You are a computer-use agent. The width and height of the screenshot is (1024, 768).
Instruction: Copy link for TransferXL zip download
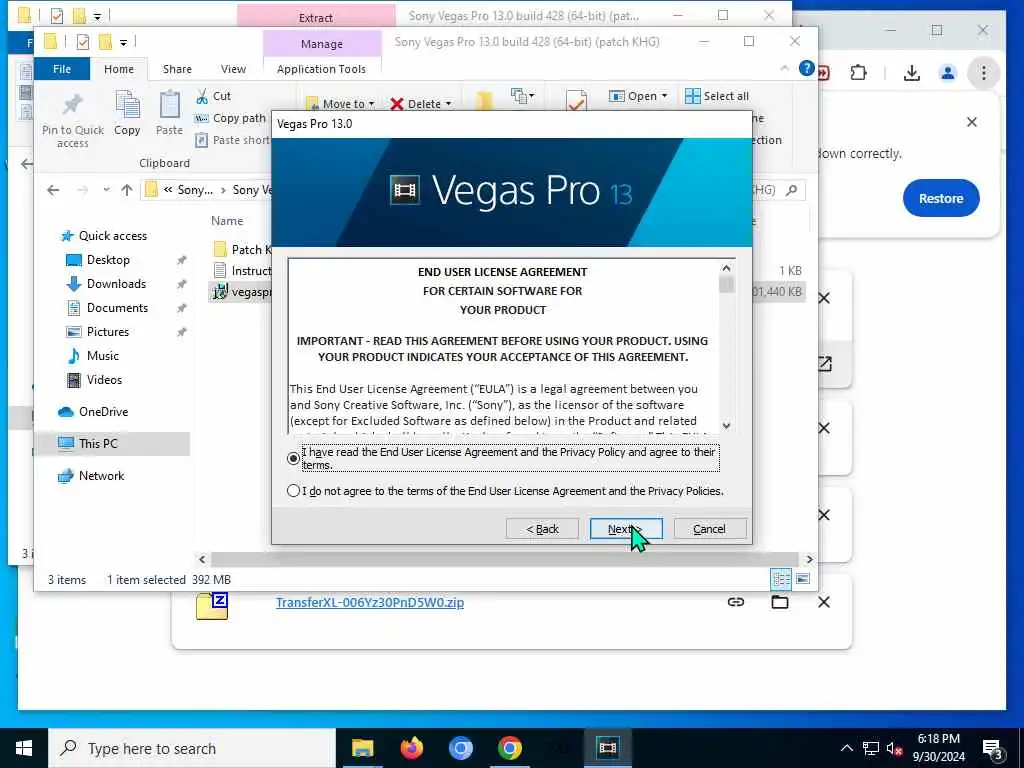click(x=736, y=602)
